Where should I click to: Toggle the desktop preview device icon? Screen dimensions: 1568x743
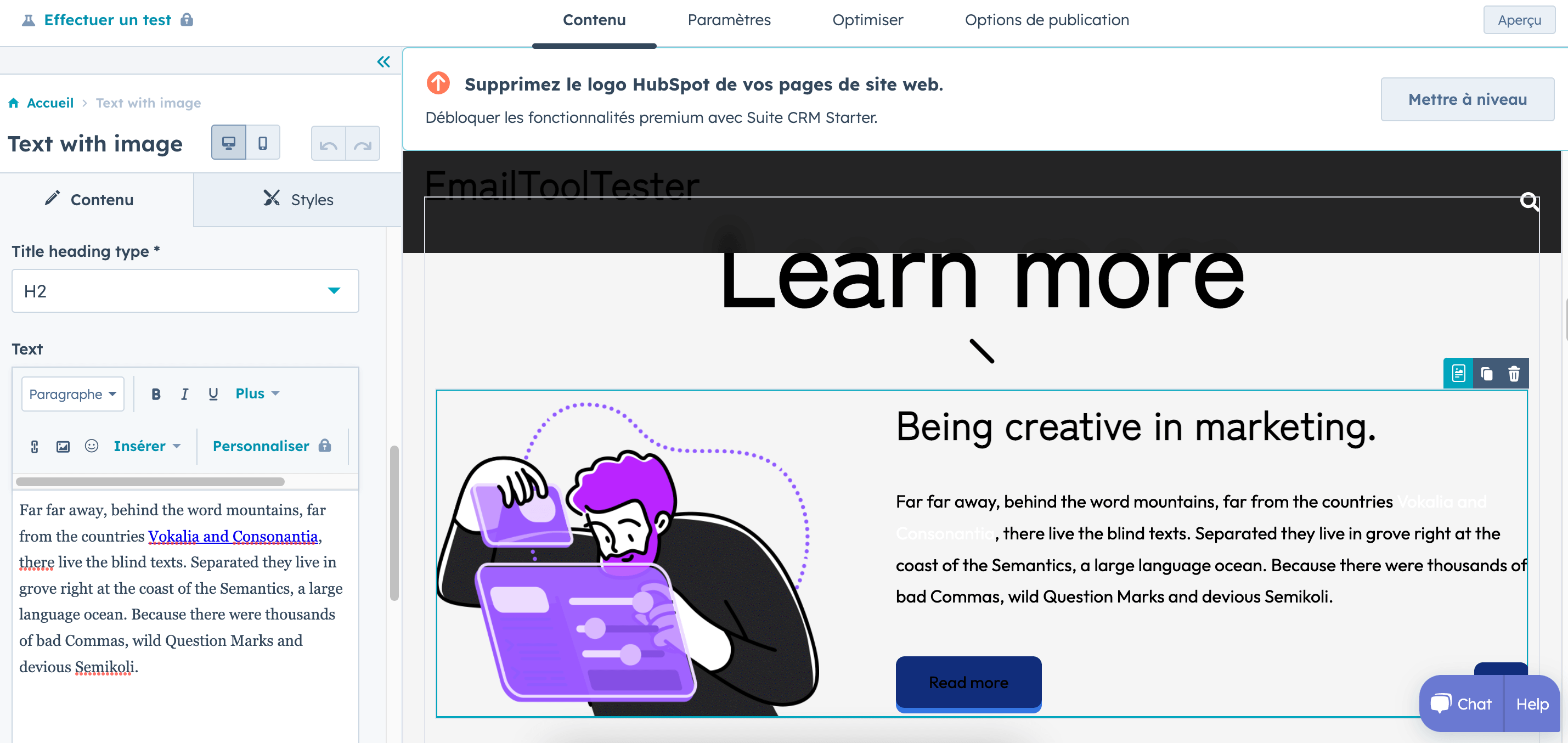pos(228,142)
